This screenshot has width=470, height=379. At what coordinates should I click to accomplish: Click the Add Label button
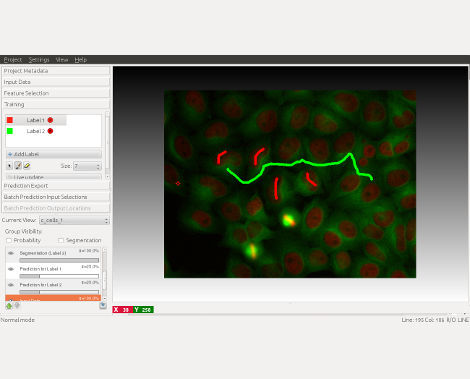coord(54,154)
